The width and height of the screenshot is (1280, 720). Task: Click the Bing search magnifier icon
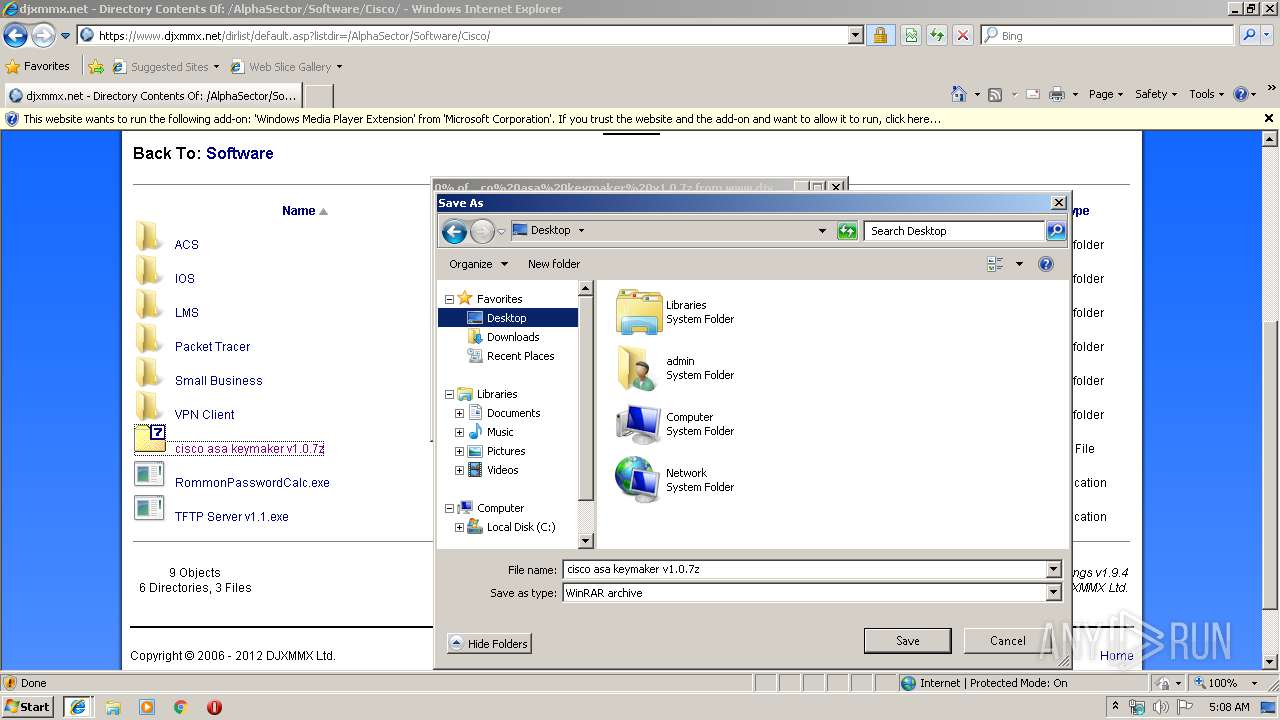[x=1249, y=35]
